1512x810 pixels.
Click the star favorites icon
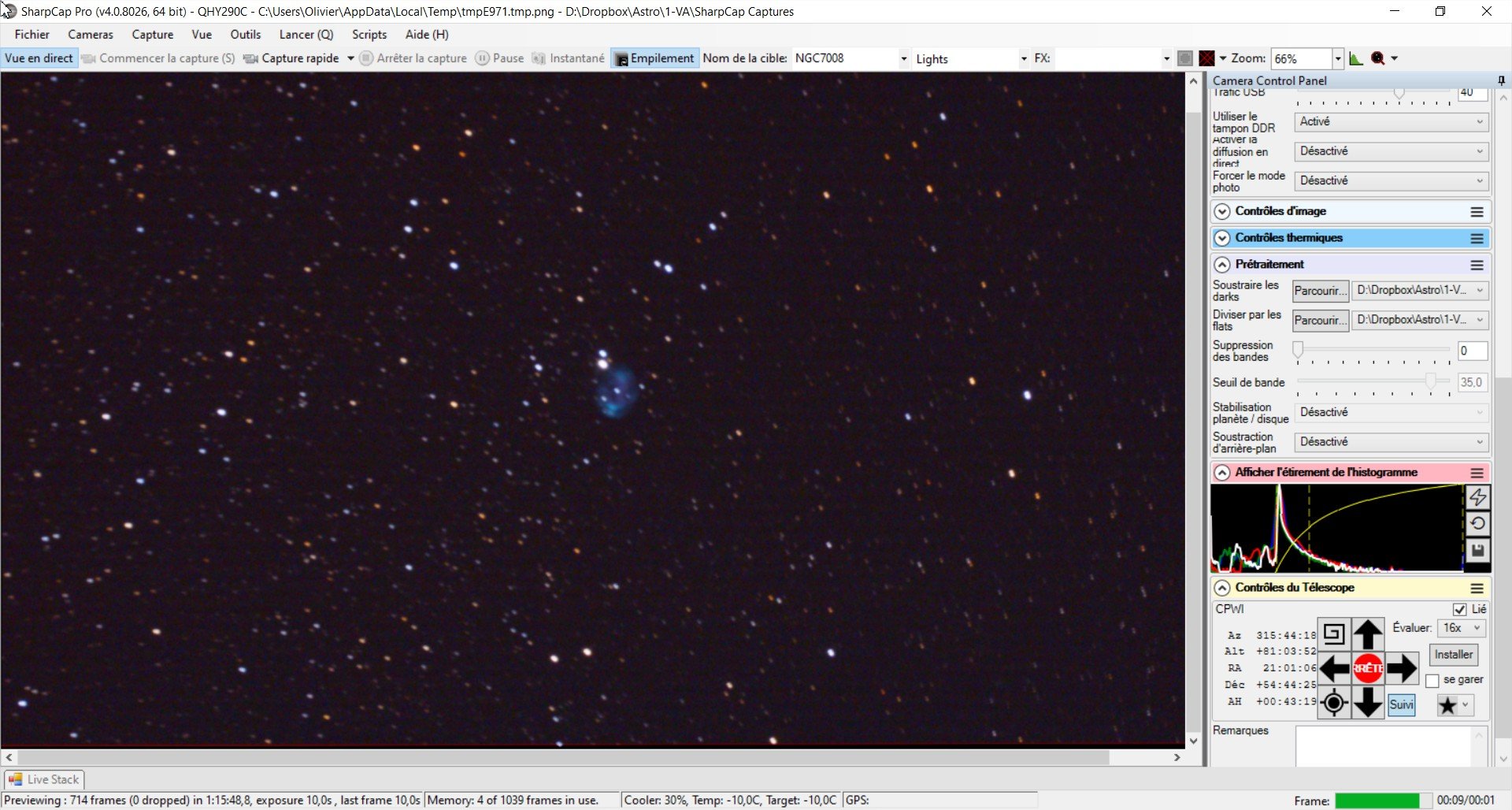point(1447,705)
